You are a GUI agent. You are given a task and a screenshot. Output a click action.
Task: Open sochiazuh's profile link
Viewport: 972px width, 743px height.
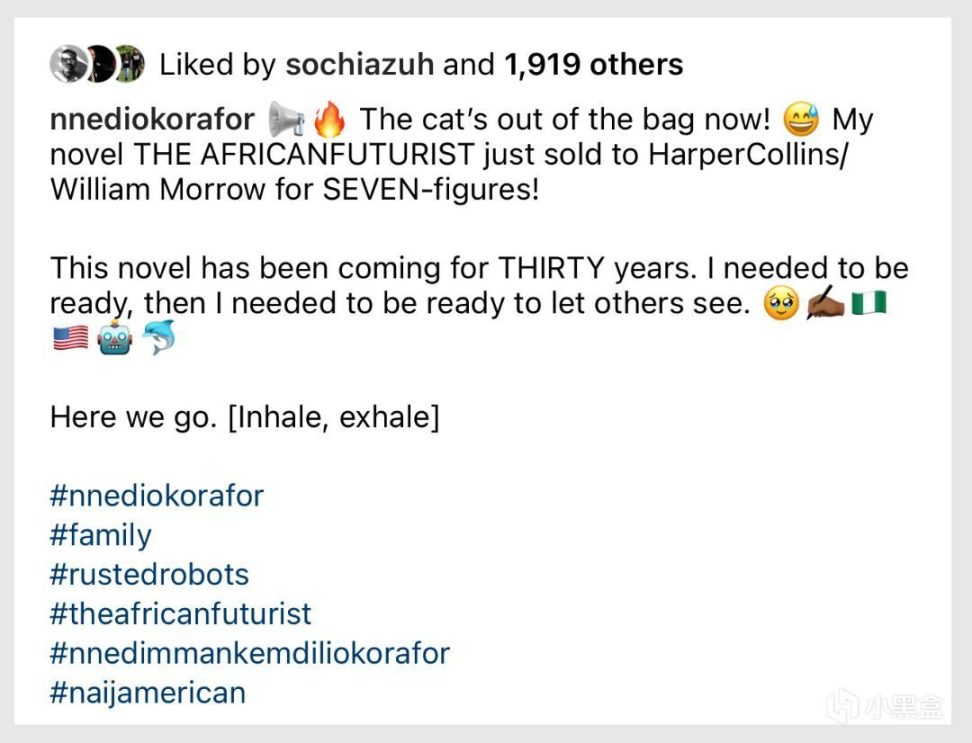[x=360, y=64]
